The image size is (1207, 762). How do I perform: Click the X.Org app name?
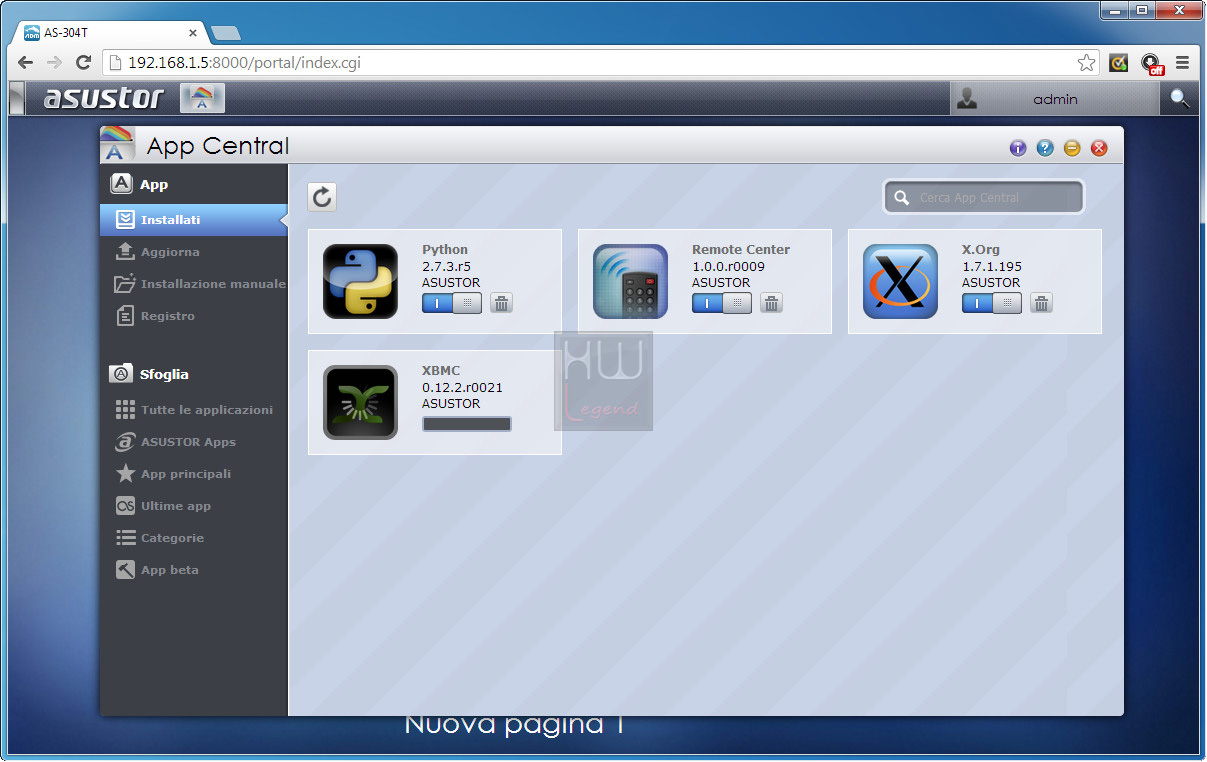(x=981, y=250)
